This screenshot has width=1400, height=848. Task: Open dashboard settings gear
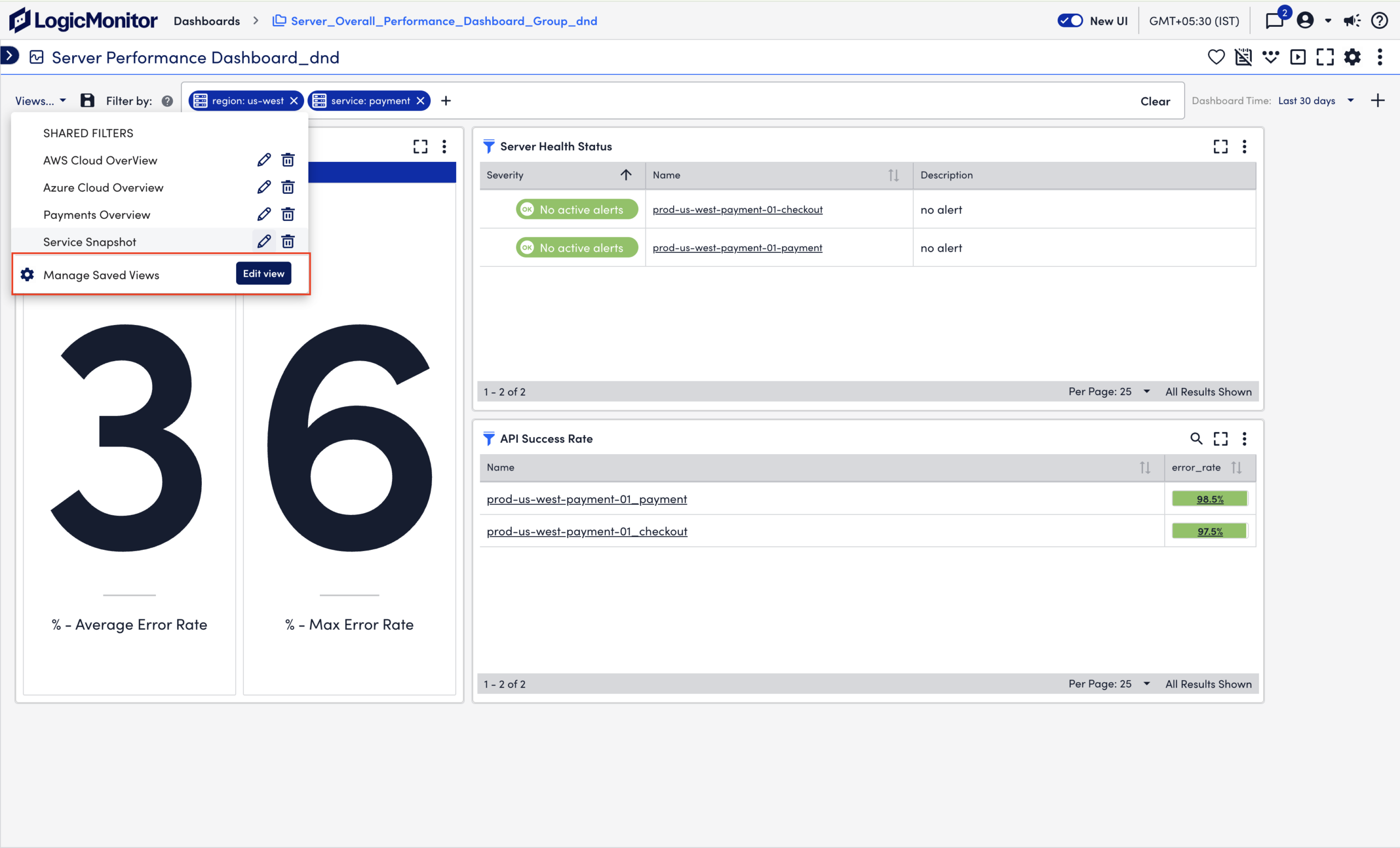(1352, 57)
